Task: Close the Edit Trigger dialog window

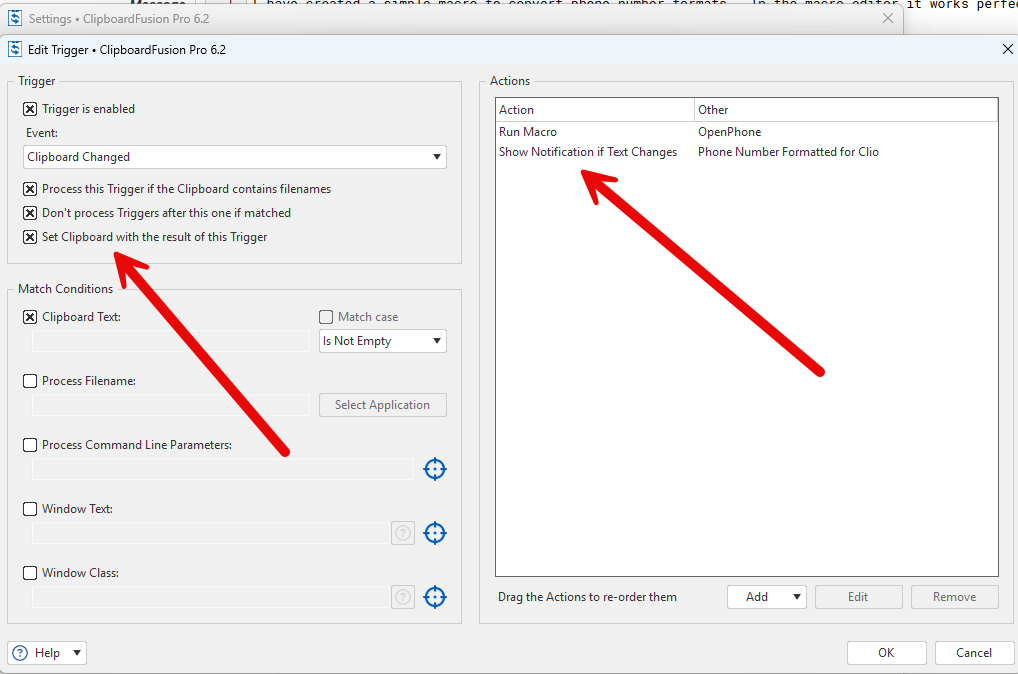Action: click(1007, 49)
